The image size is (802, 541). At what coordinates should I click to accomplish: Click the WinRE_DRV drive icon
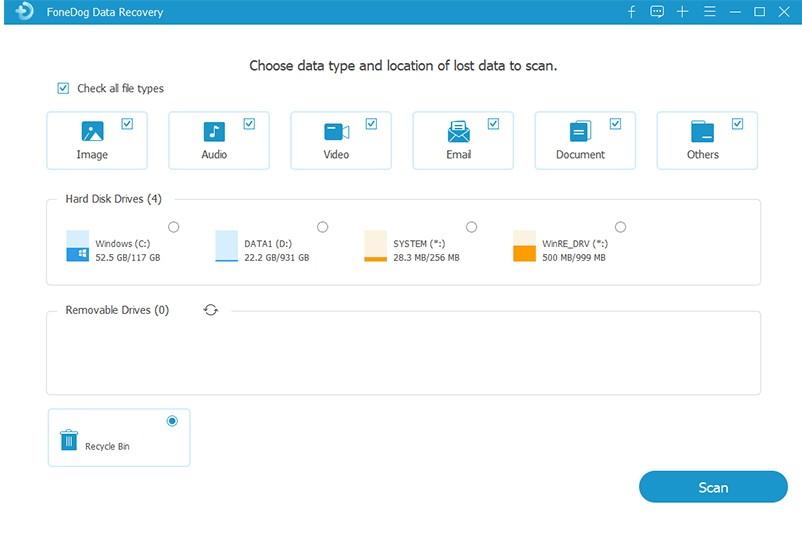tap(524, 246)
